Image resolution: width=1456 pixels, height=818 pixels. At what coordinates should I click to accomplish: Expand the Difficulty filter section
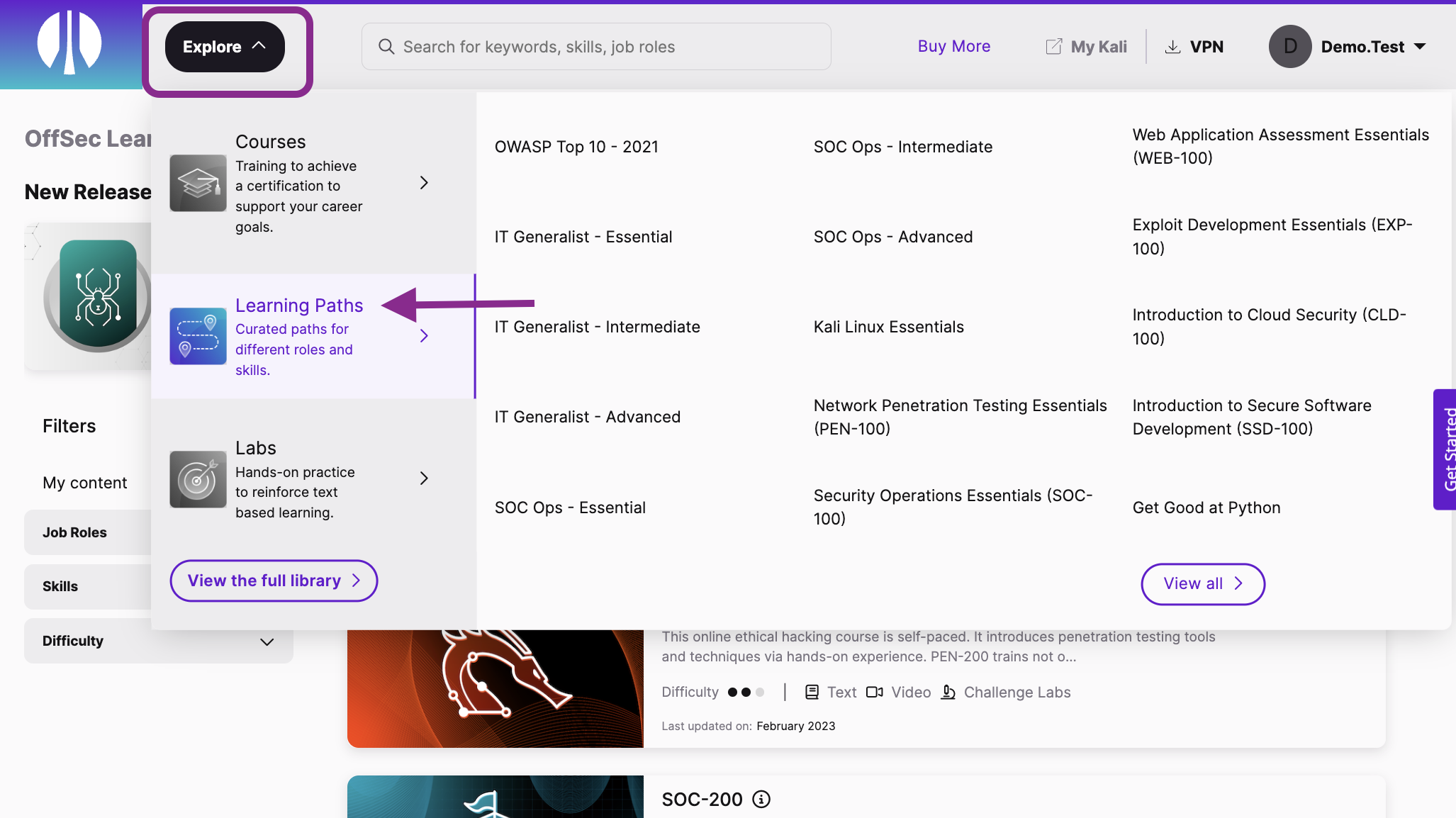pyautogui.click(x=267, y=641)
